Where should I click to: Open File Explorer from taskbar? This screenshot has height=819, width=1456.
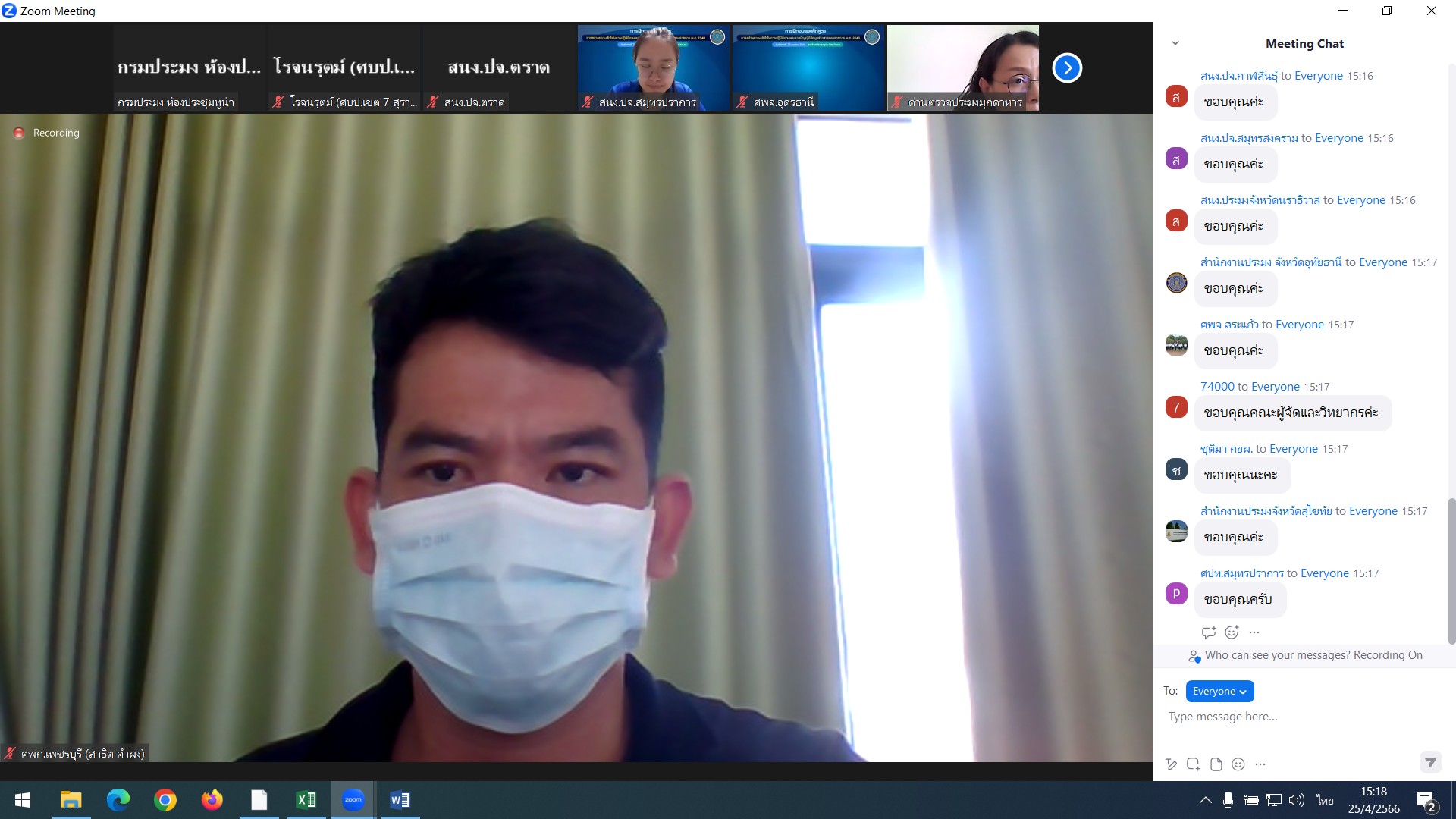click(x=71, y=800)
